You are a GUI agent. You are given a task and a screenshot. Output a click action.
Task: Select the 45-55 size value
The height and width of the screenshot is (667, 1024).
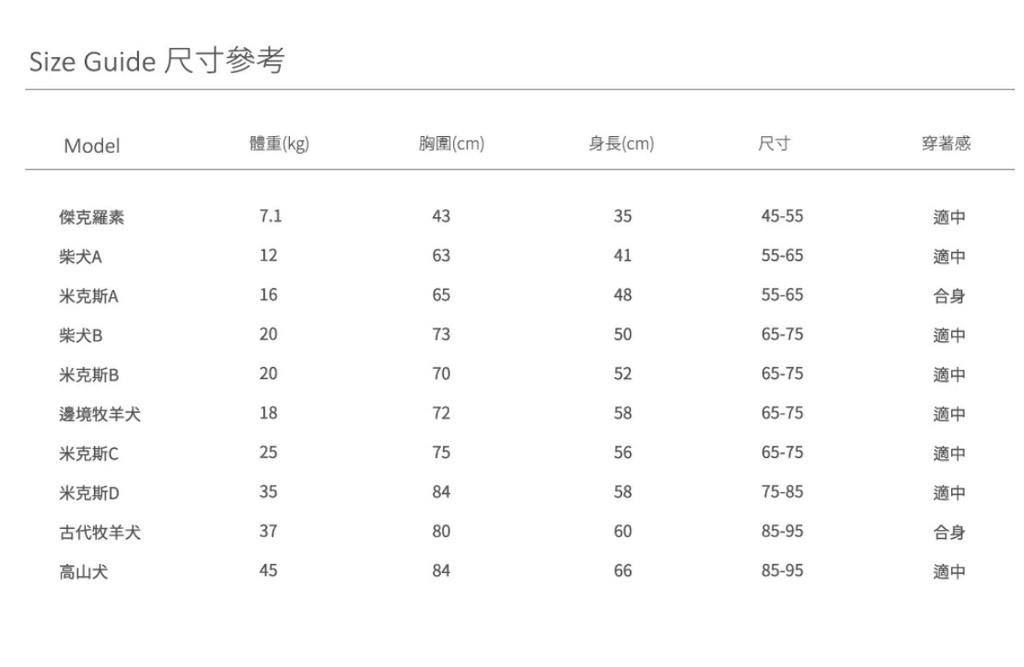(782, 216)
